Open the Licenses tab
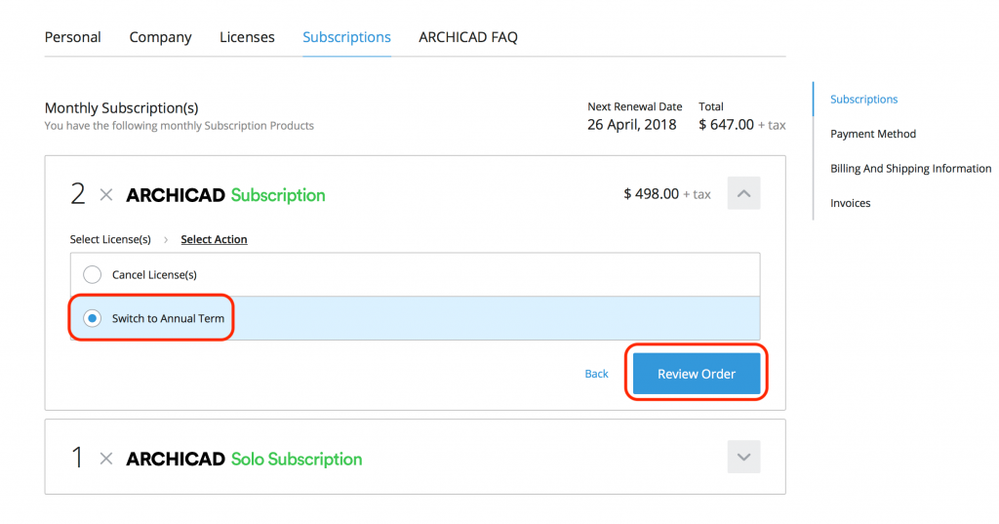Image resolution: width=999 pixels, height=524 pixels. (x=247, y=37)
